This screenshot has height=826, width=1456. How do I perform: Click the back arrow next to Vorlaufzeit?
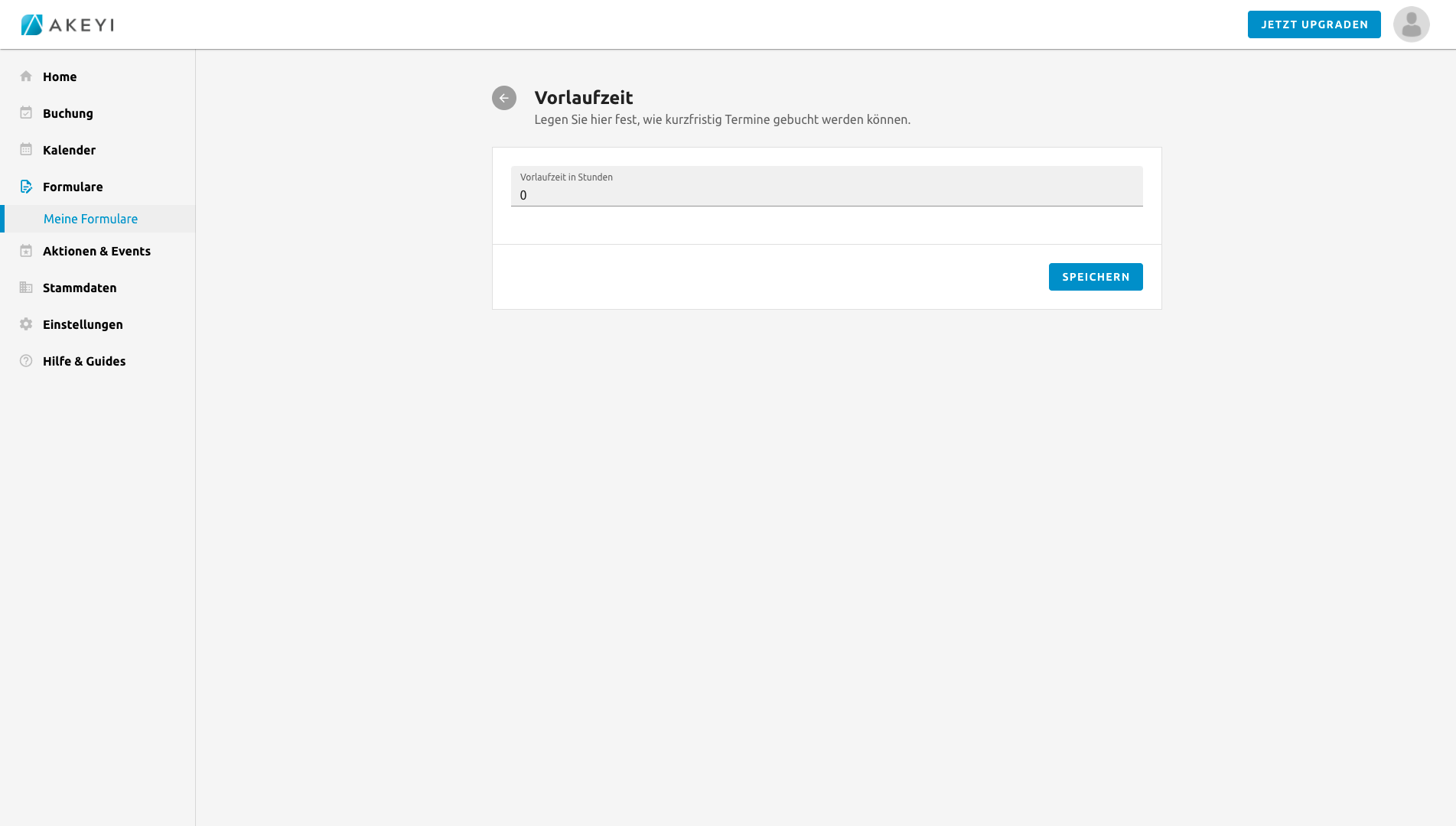503,98
